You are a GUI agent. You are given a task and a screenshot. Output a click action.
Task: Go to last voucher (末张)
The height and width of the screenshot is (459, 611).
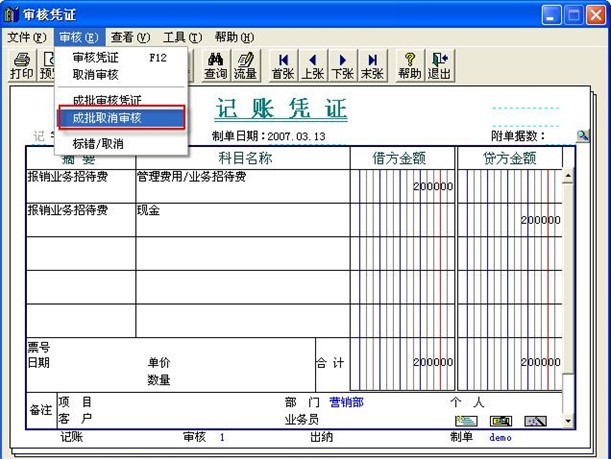pos(373,65)
